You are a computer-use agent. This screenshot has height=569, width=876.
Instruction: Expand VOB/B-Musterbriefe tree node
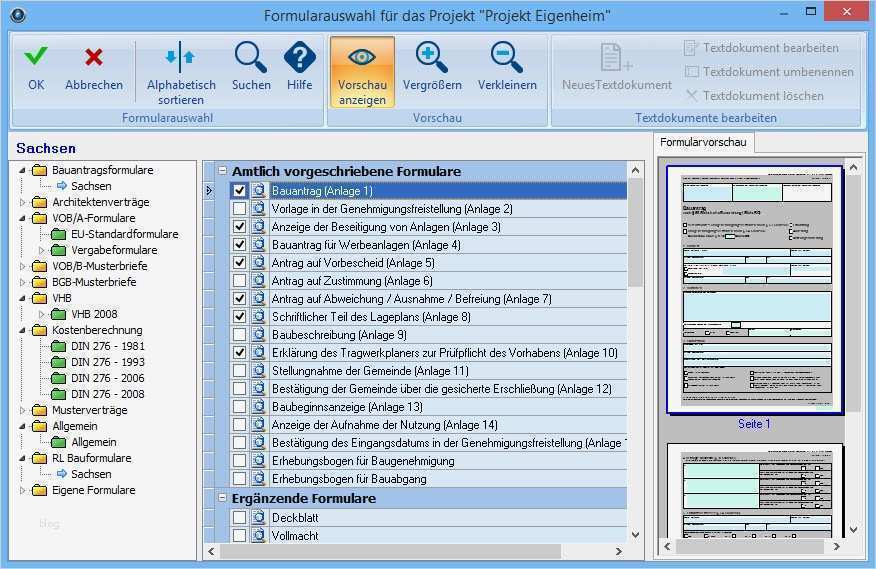[22, 267]
